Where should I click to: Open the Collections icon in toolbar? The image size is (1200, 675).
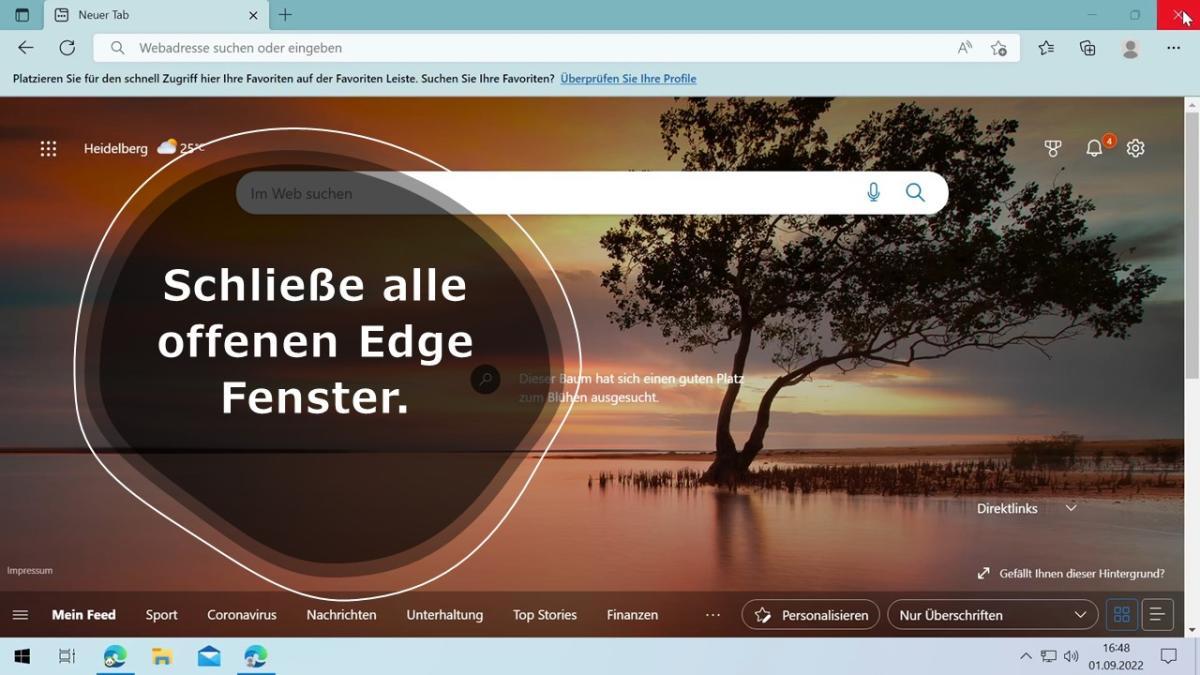(1088, 48)
